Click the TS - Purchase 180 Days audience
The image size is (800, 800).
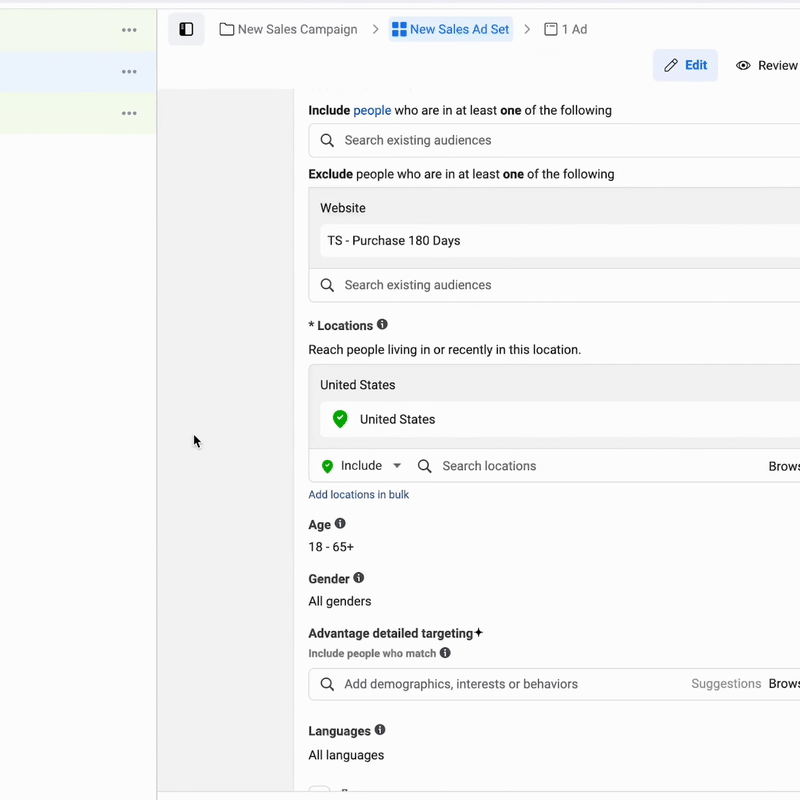[394, 241]
